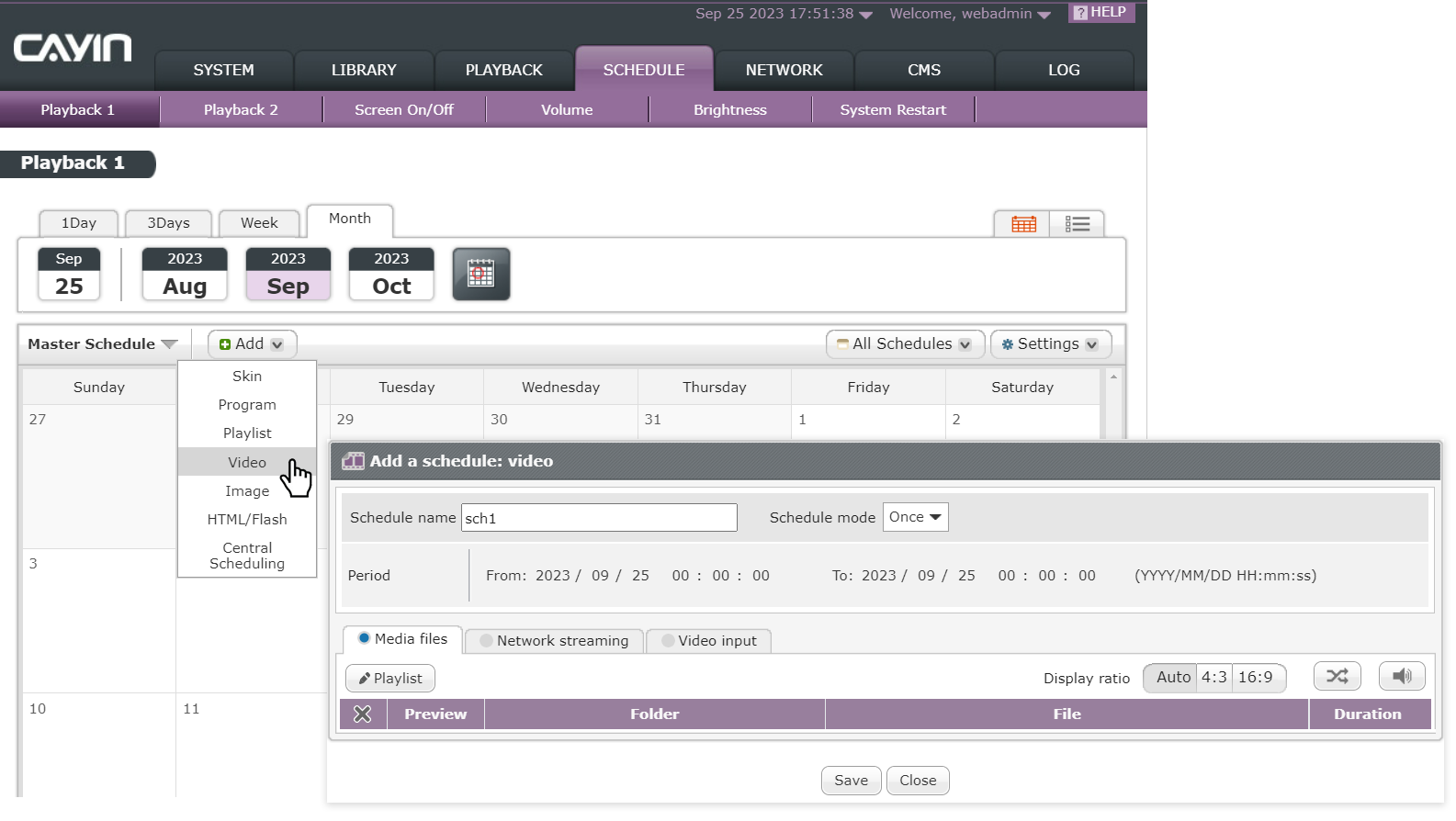
Task: Switch to calendar grid view icon
Action: [1022, 224]
